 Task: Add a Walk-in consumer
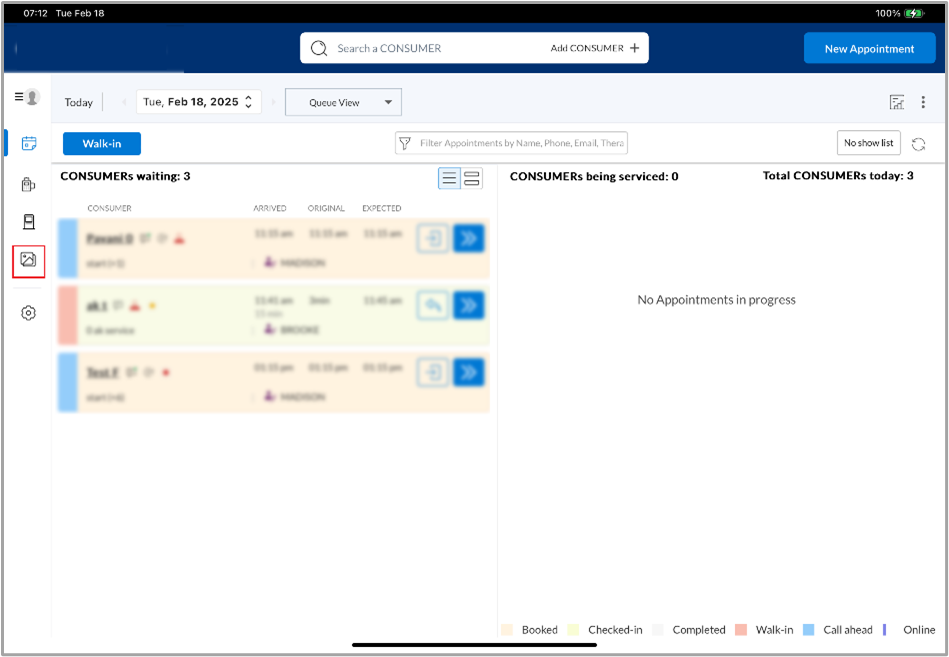102,144
